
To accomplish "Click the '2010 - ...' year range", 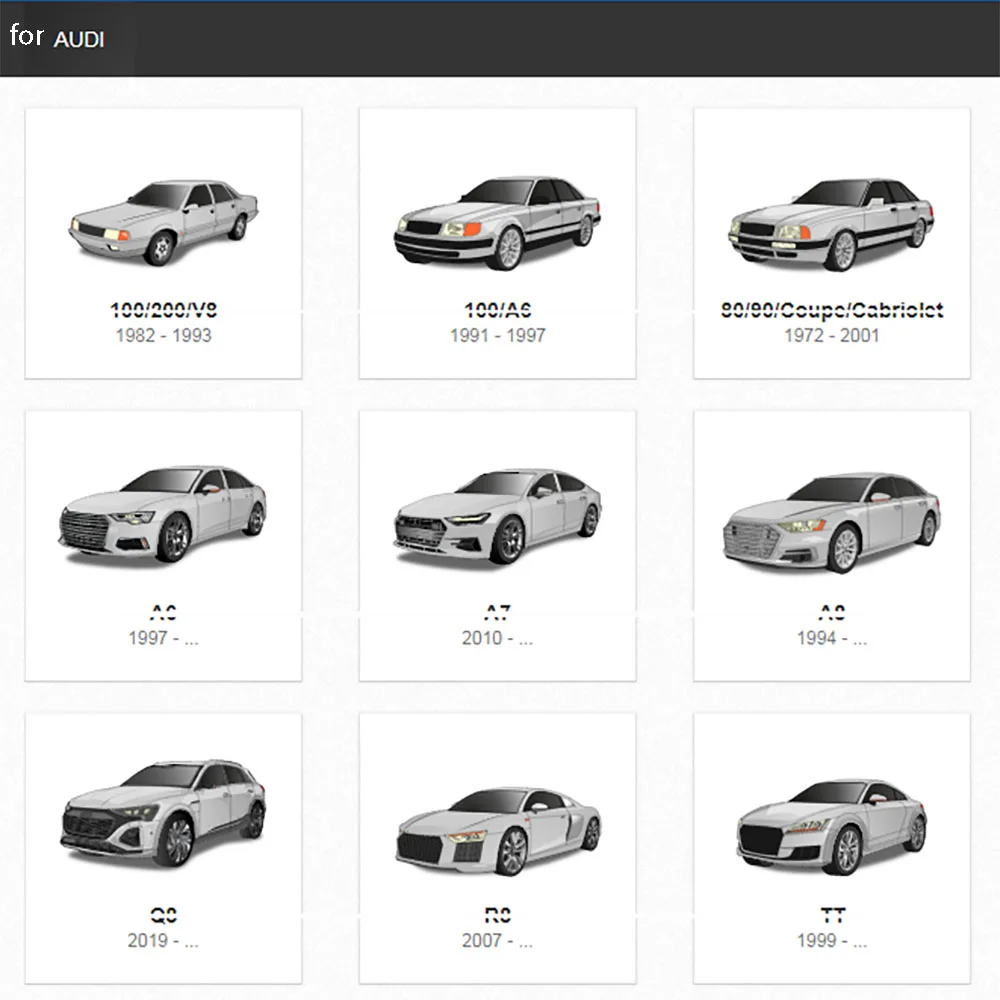I will [x=497, y=638].
